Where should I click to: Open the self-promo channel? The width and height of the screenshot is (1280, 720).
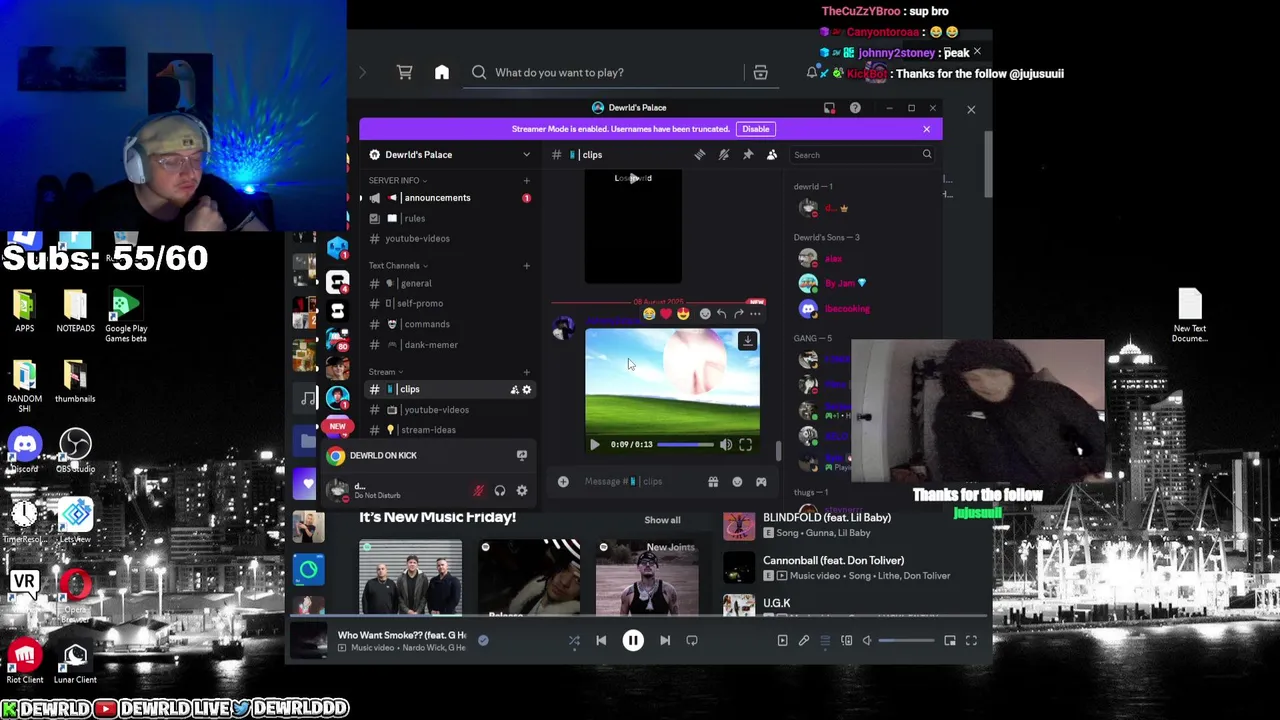click(448, 304)
